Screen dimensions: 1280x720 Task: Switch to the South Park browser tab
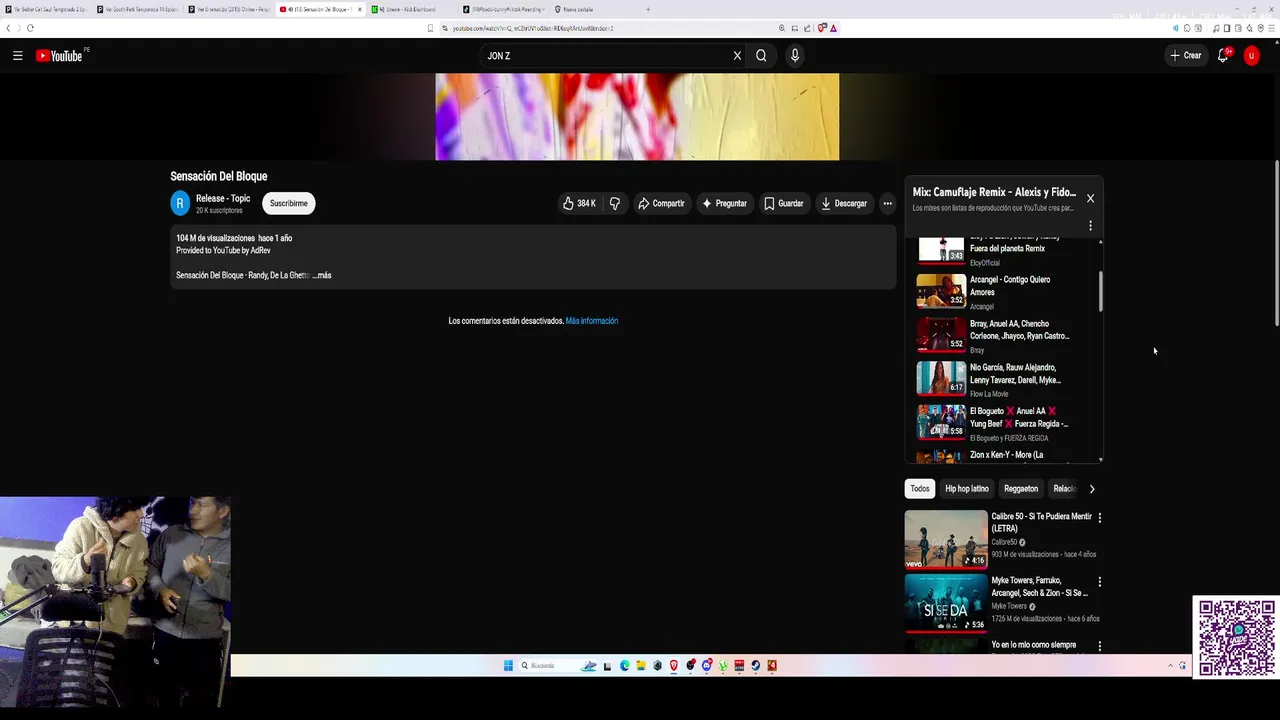(137, 9)
